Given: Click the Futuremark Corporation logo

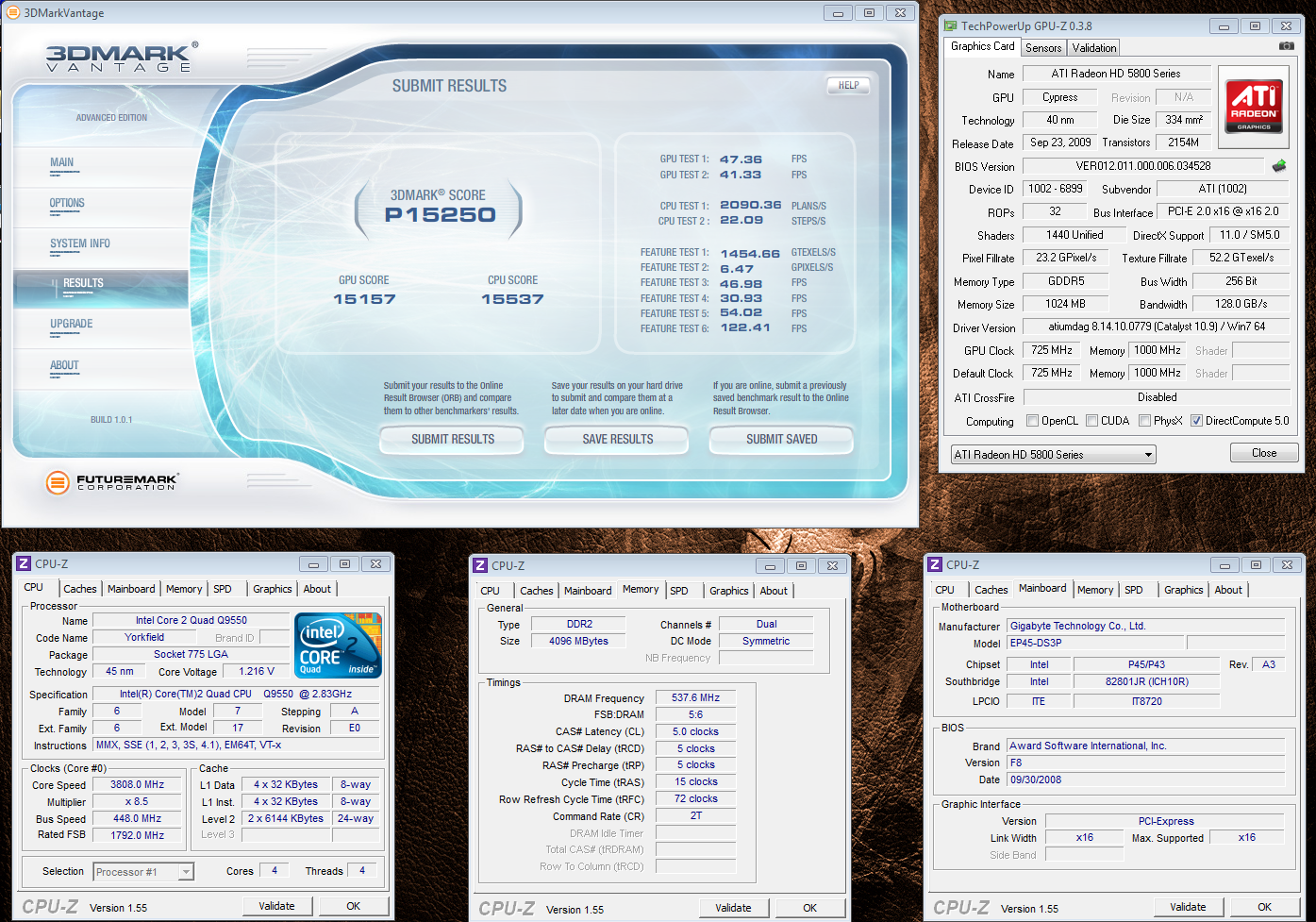Looking at the screenshot, I should (x=111, y=482).
